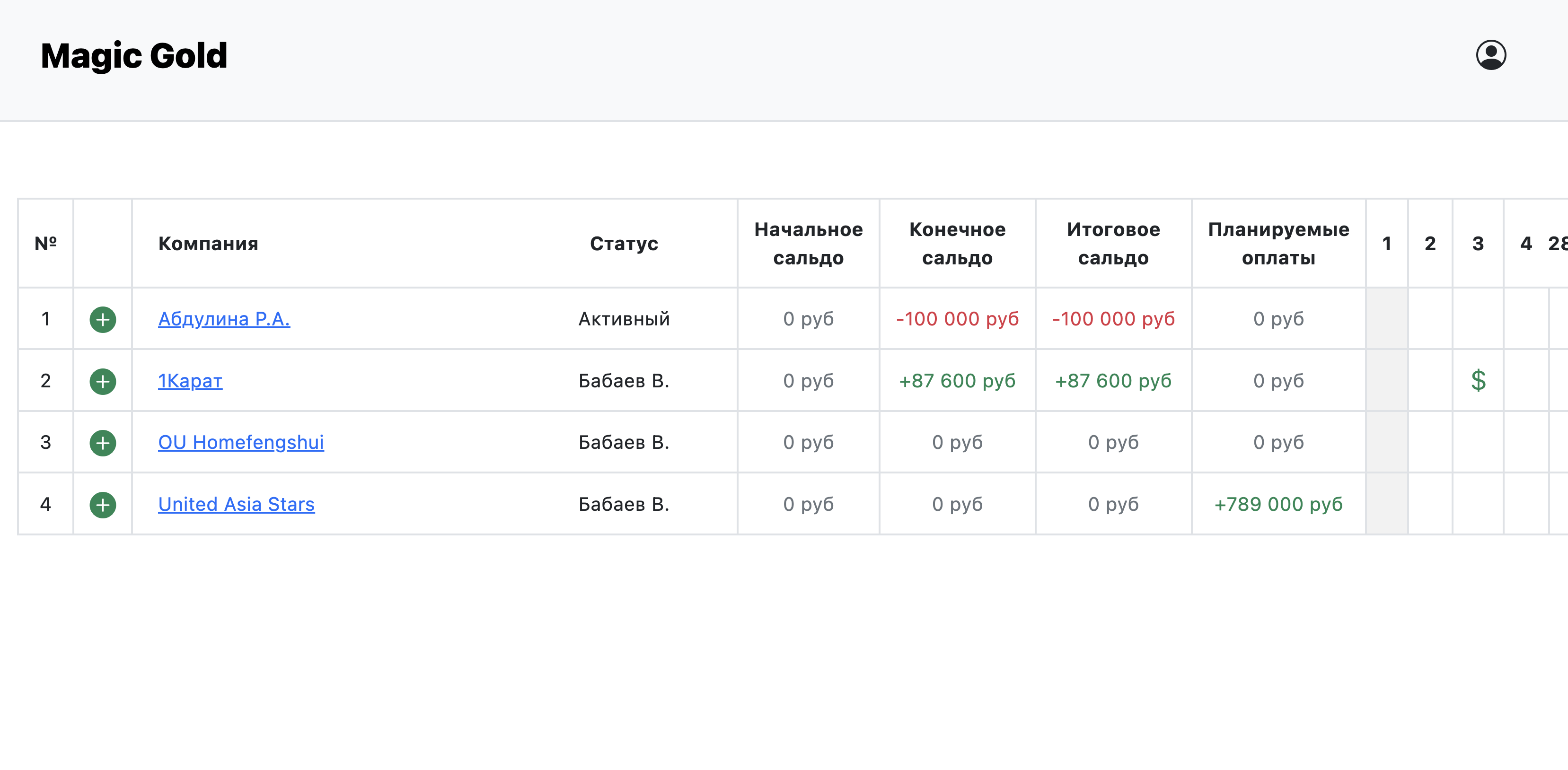
Task: Click the Начальное сальдо column header
Action: (x=808, y=244)
